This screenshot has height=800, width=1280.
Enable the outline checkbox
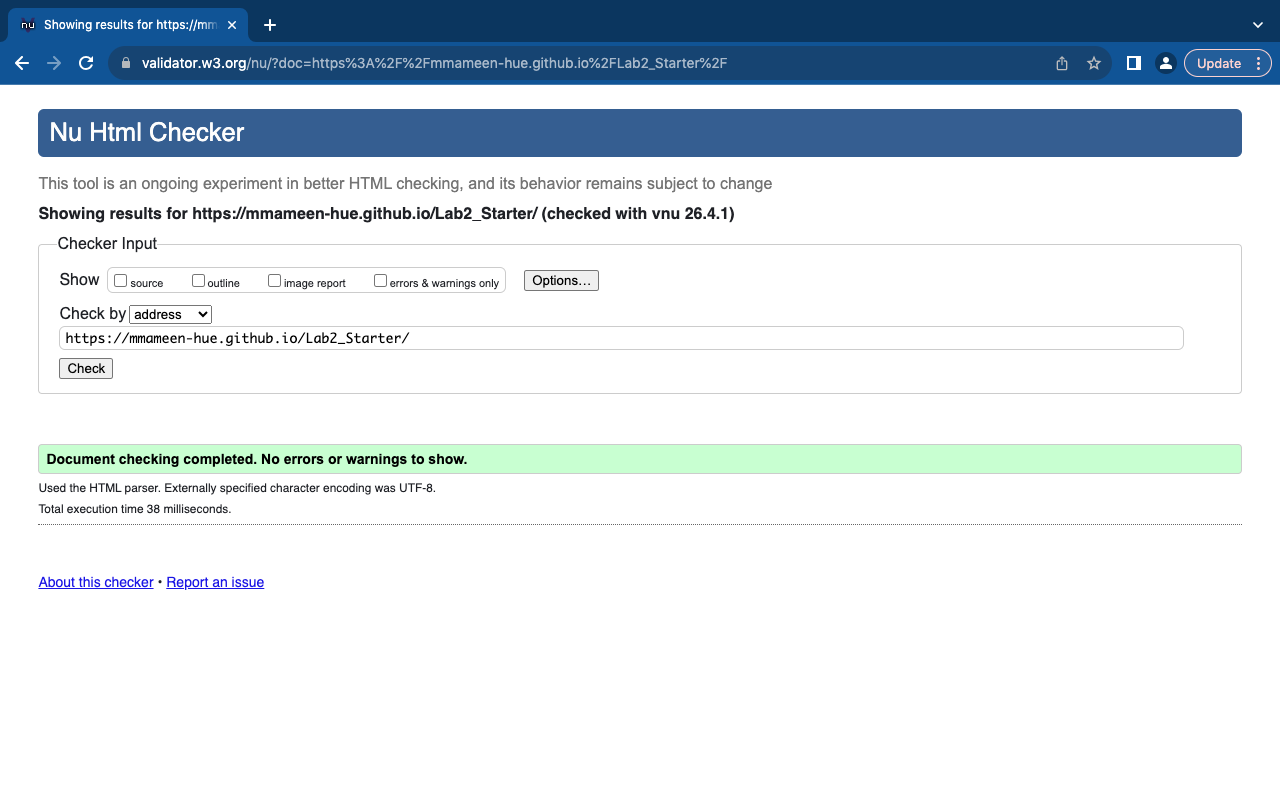point(198,281)
